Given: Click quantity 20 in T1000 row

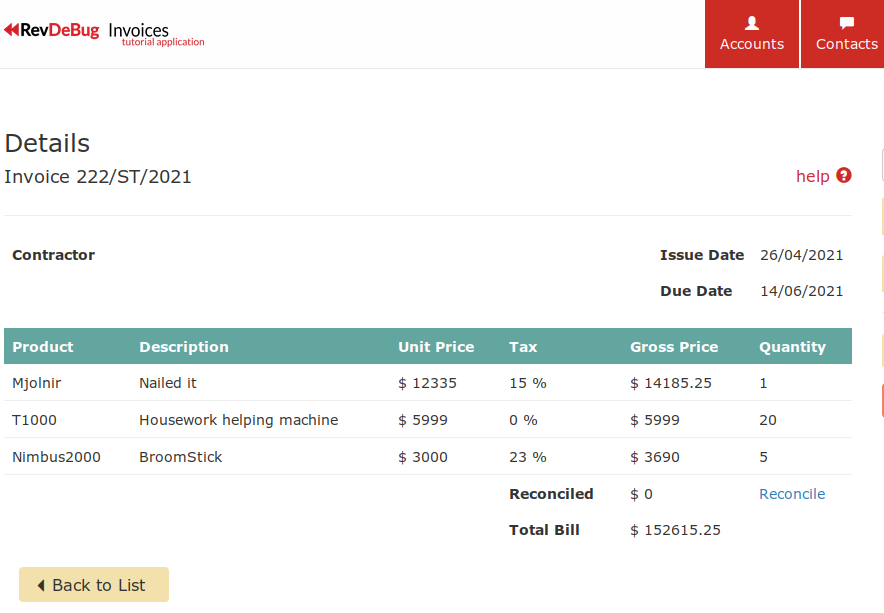Looking at the screenshot, I should point(768,420).
